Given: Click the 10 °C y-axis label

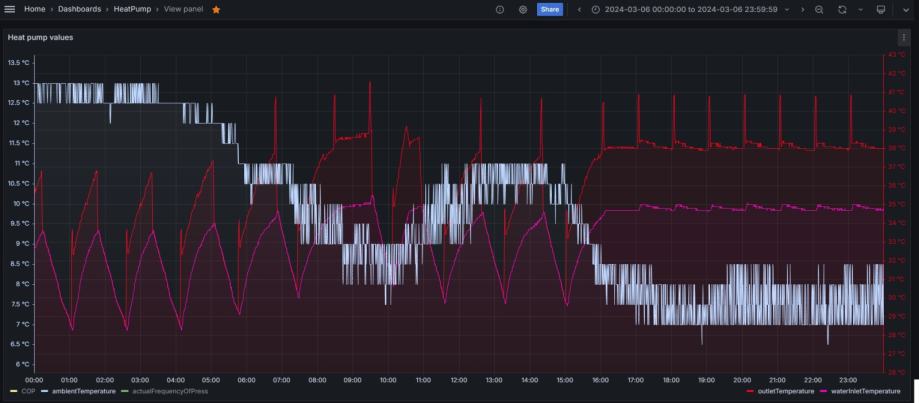Looking at the screenshot, I should (21, 204).
